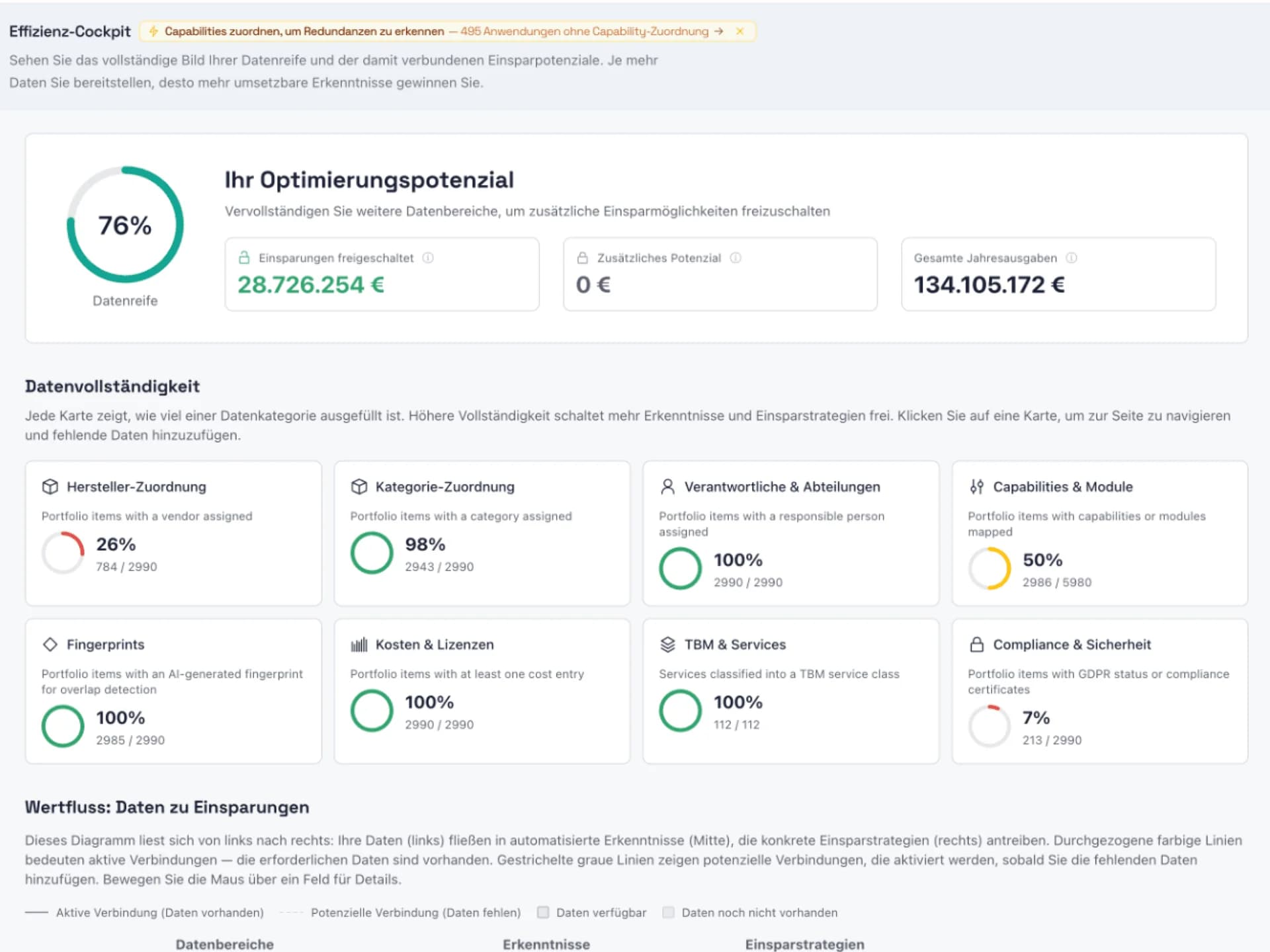This screenshot has width=1270, height=952.
Task: Open the Kategorie-Zuordnung card title
Action: [x=445, y=487]
